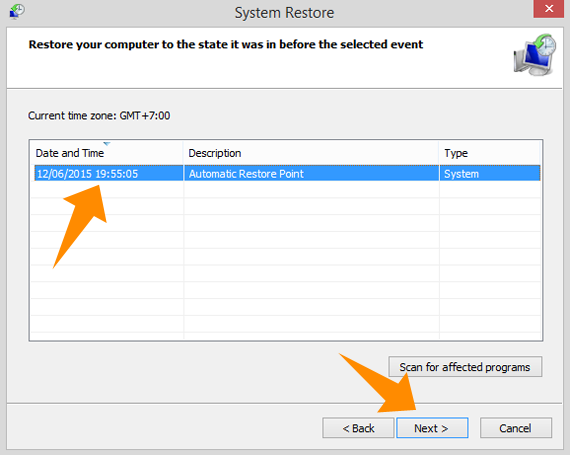Go to the previous step with Back

pos(358,428)
